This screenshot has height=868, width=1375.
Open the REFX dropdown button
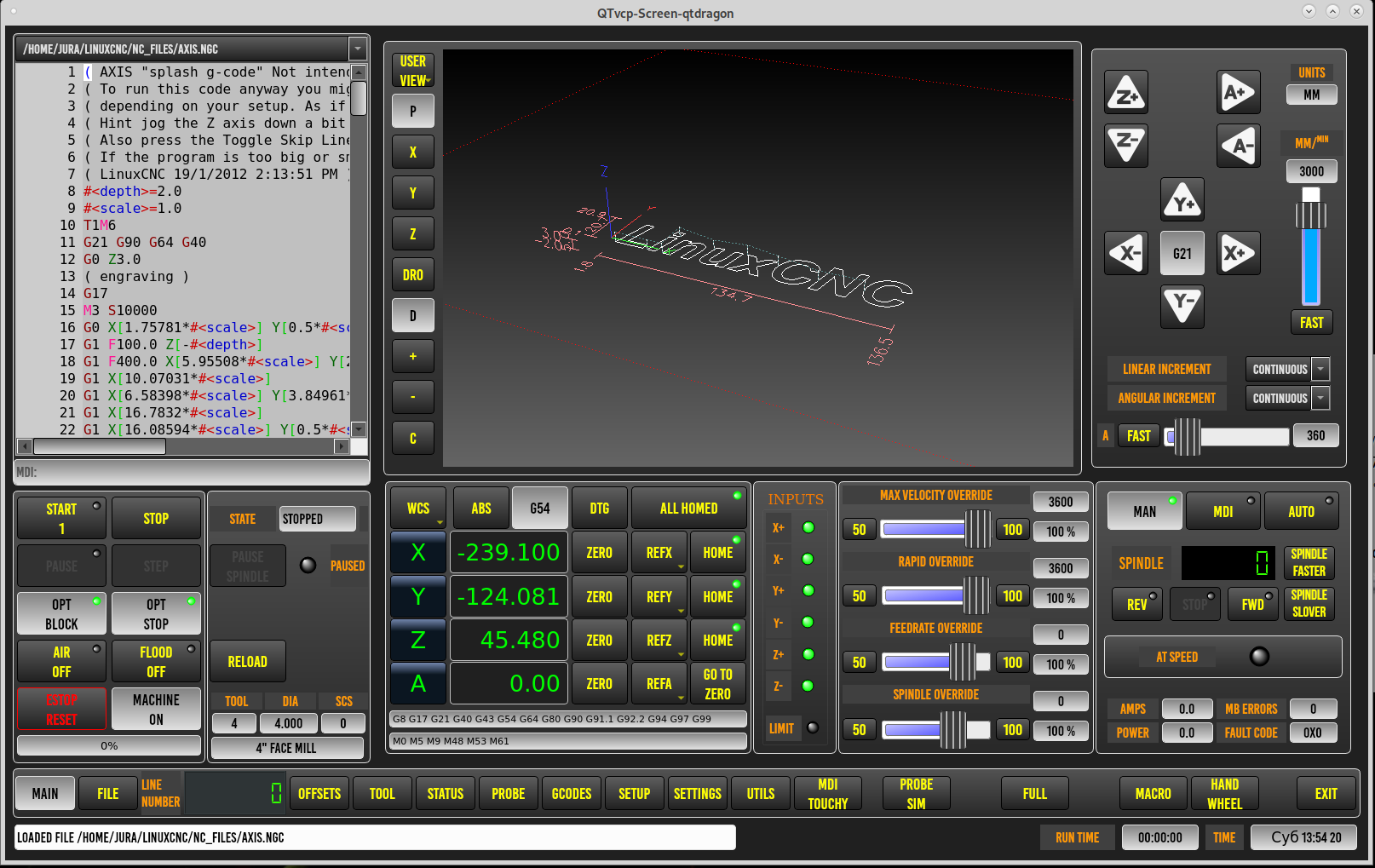659,553
